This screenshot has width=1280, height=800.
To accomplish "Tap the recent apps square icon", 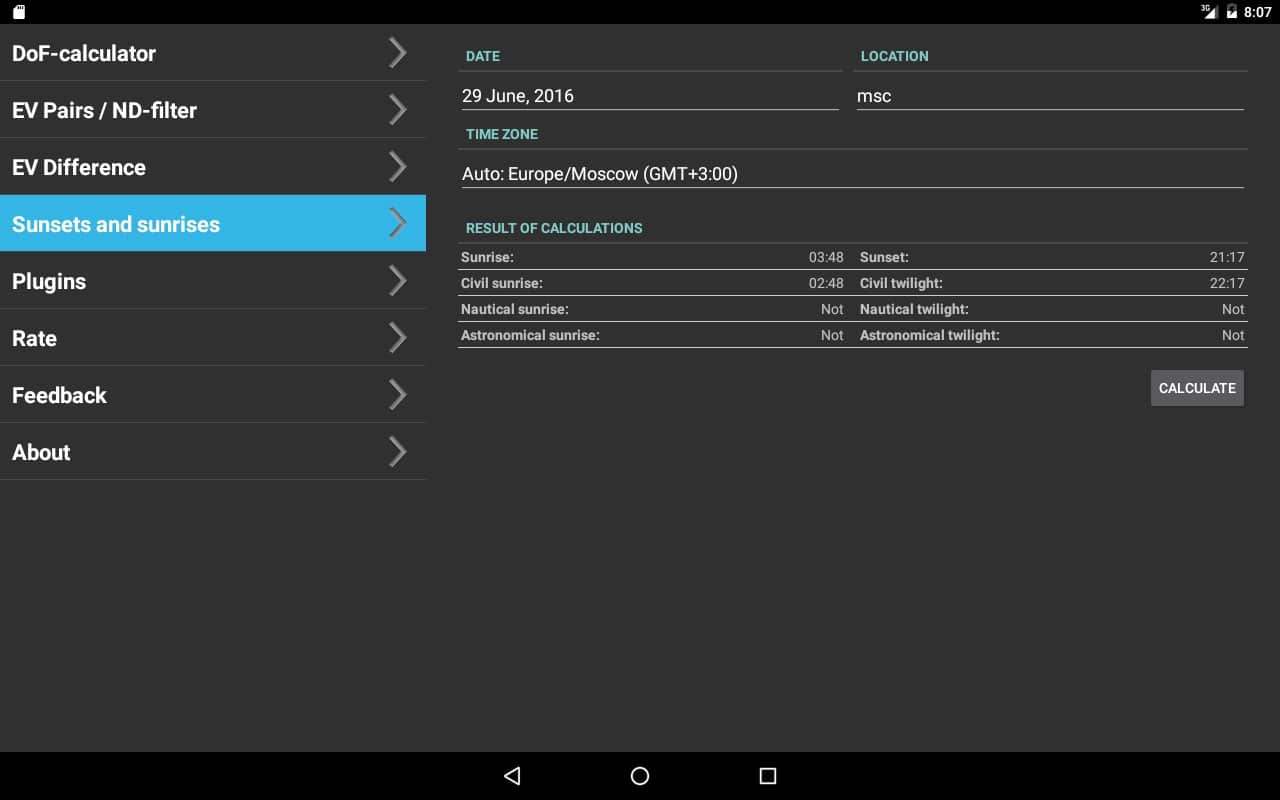I will pyautogui.click(x=768, y=776).
